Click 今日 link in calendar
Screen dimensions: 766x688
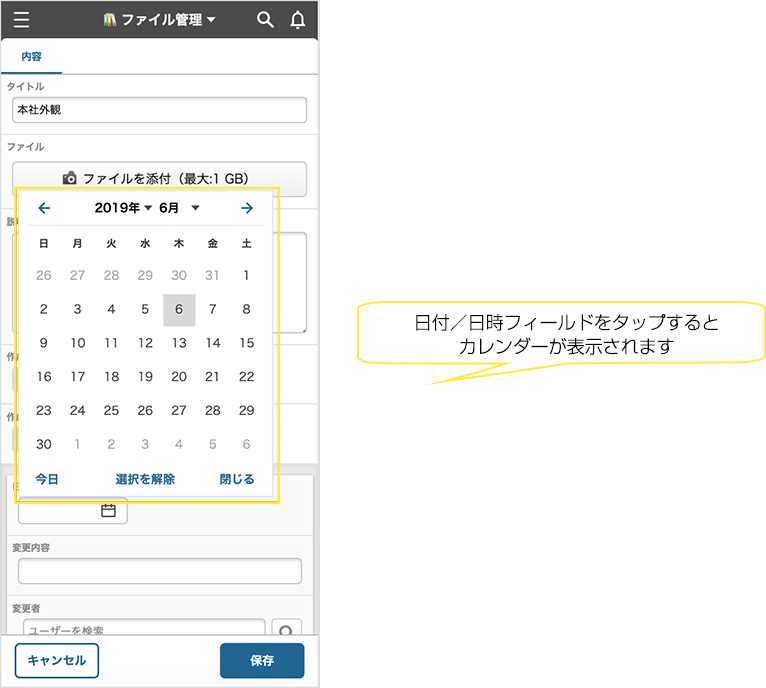(x=47, y=479)
